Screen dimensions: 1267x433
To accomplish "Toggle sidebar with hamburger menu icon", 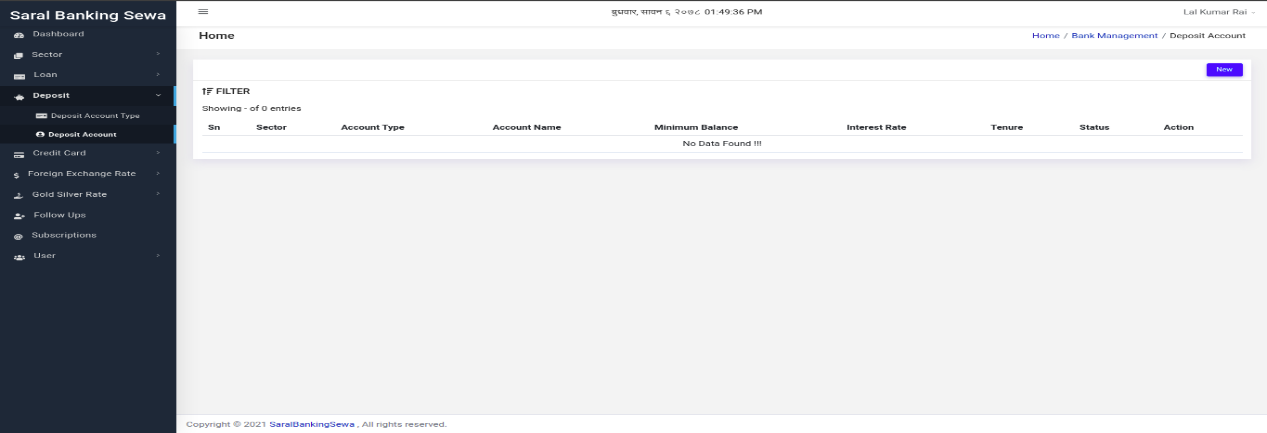I will pyautogui.click(x=203, y=12).
